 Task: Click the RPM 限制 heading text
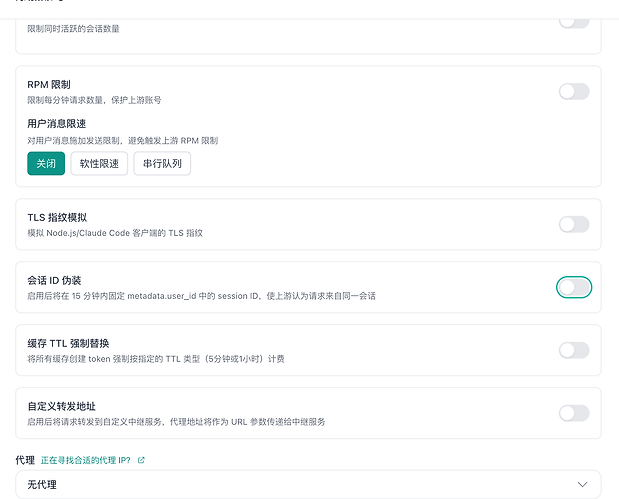click(49, 84)
